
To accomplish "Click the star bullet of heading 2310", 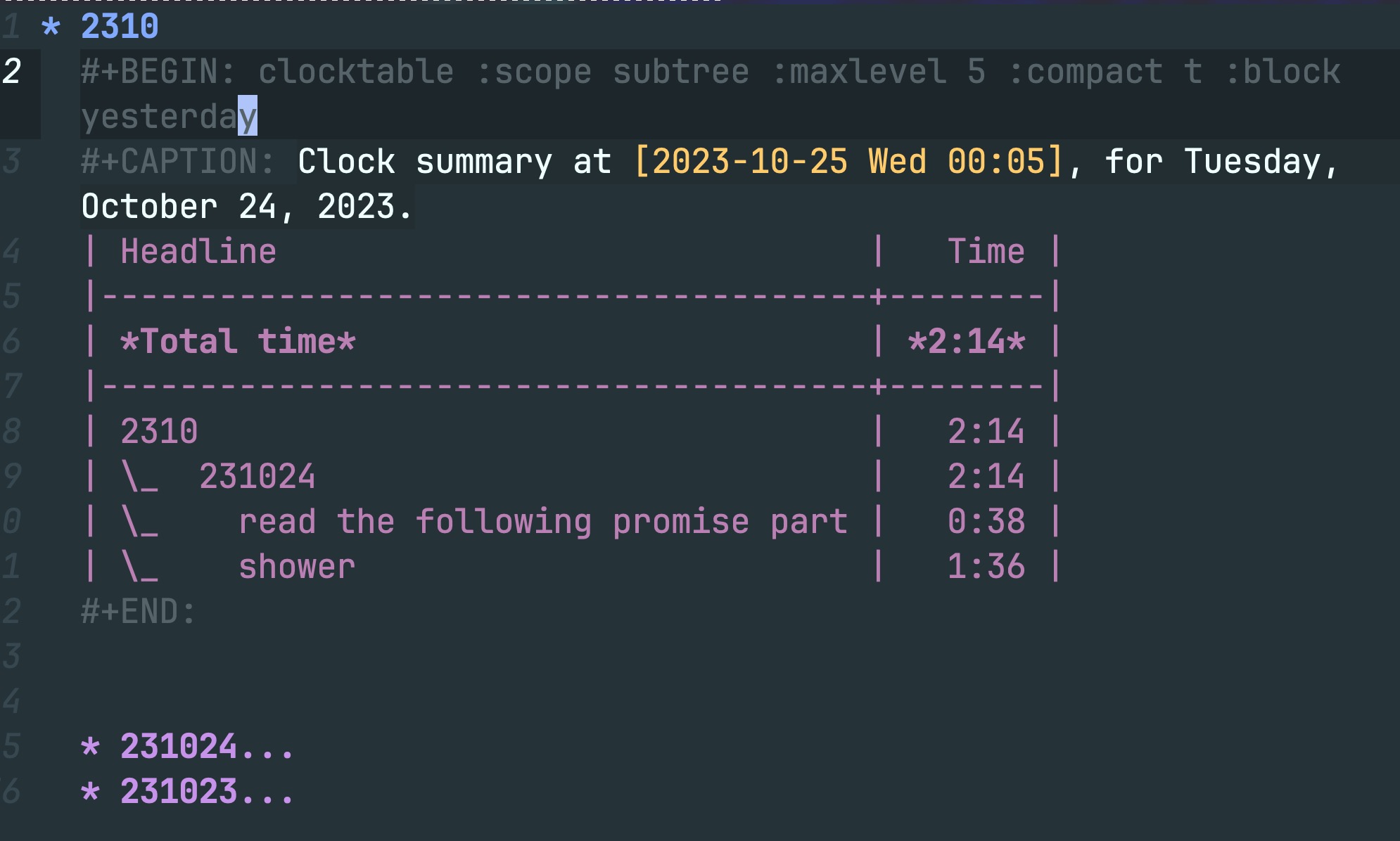I will pyautogui.click(x=51, y=27).
